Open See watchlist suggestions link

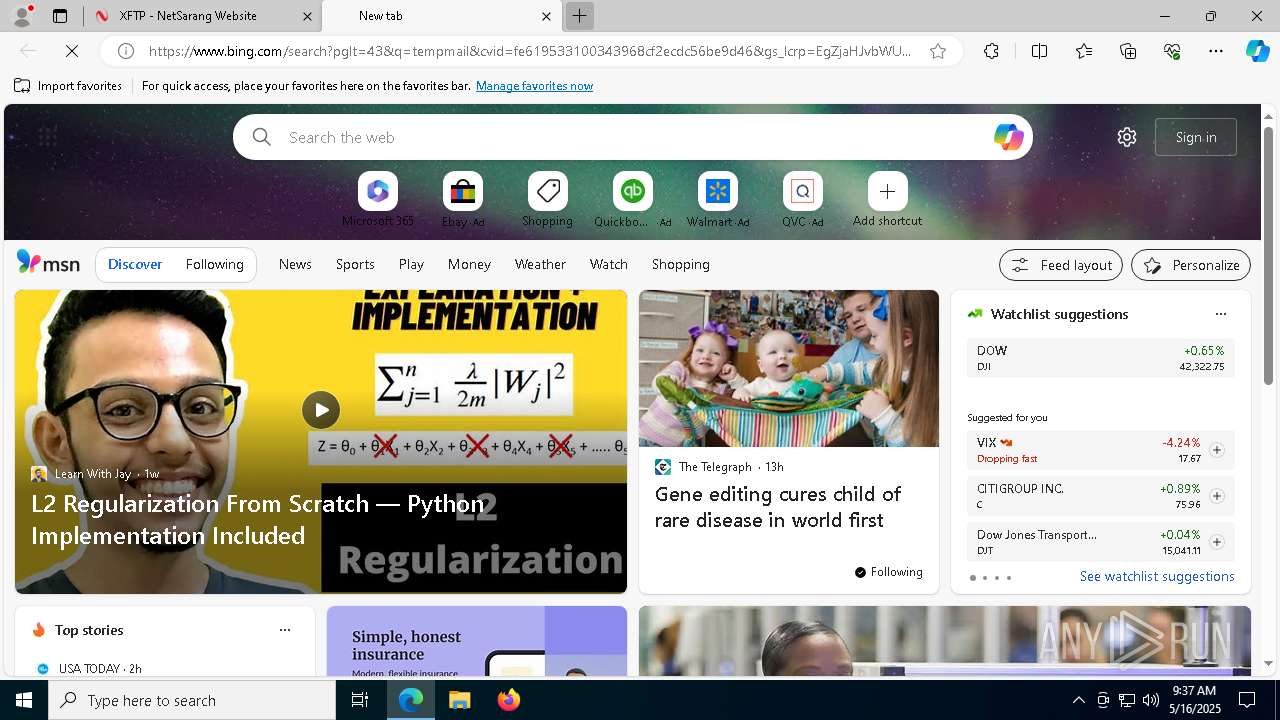click(x=1157, y=576)
